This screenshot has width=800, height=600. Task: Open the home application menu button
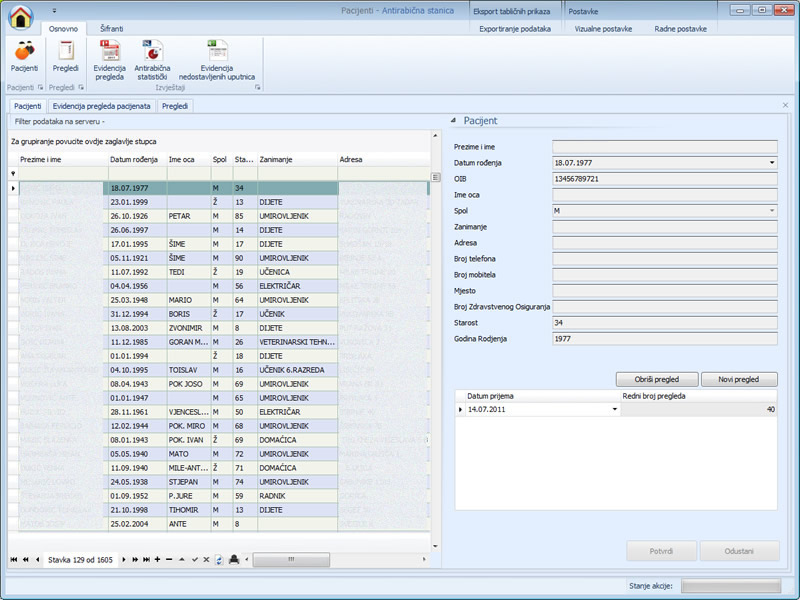[20, 17]
